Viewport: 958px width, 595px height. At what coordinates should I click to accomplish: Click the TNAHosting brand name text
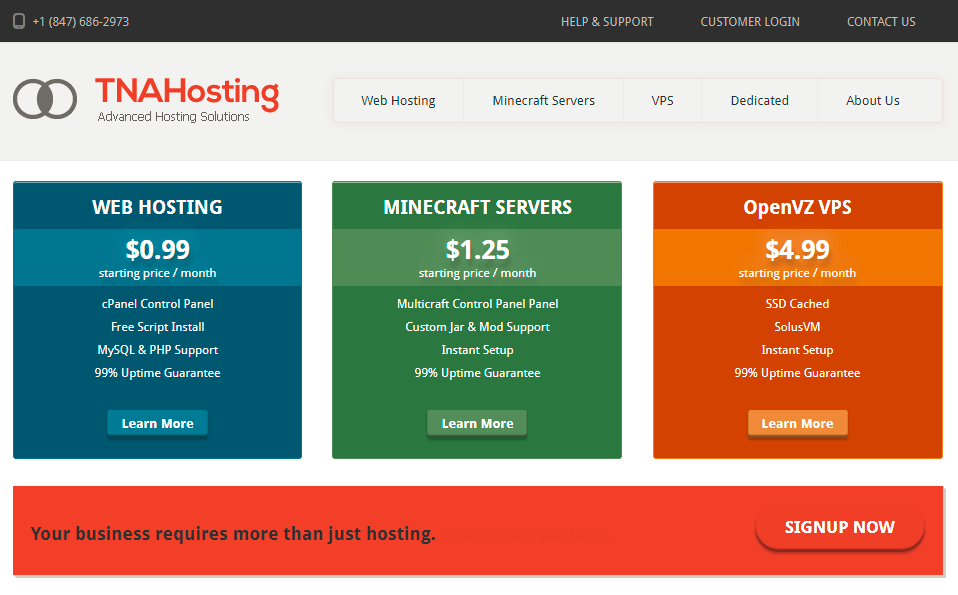187,93
